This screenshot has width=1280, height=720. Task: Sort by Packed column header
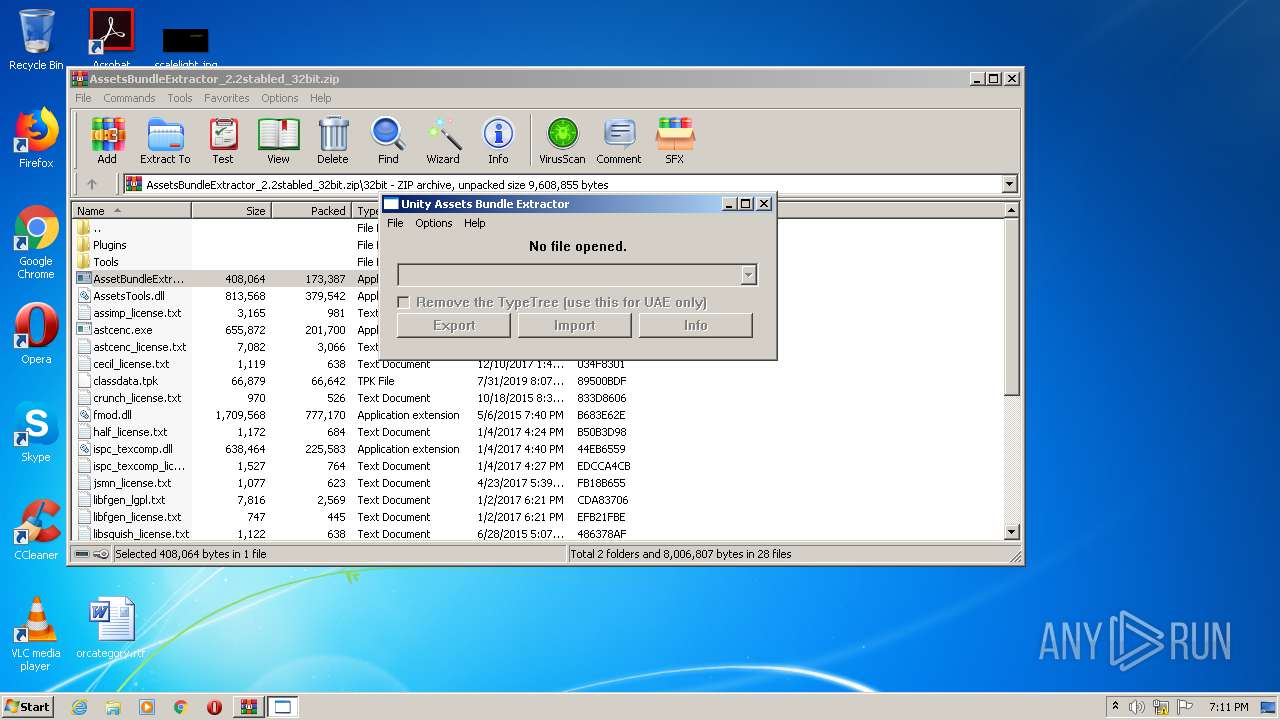[311, 210]
